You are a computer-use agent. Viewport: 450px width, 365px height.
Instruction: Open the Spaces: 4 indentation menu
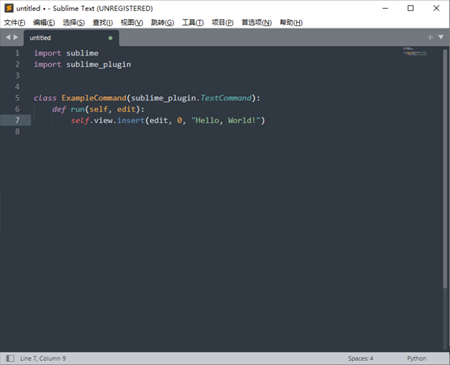[361, 358]
